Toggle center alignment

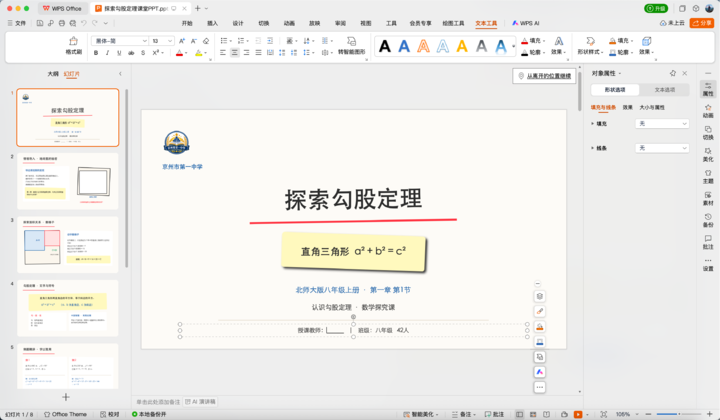click(235, 53)
